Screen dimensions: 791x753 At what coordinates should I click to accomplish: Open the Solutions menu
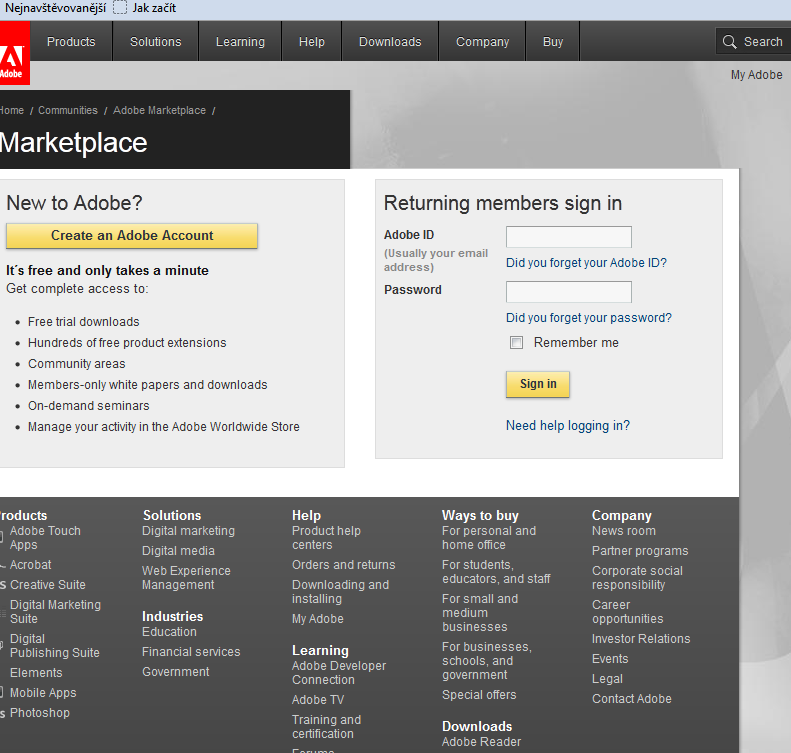(155, 41)
